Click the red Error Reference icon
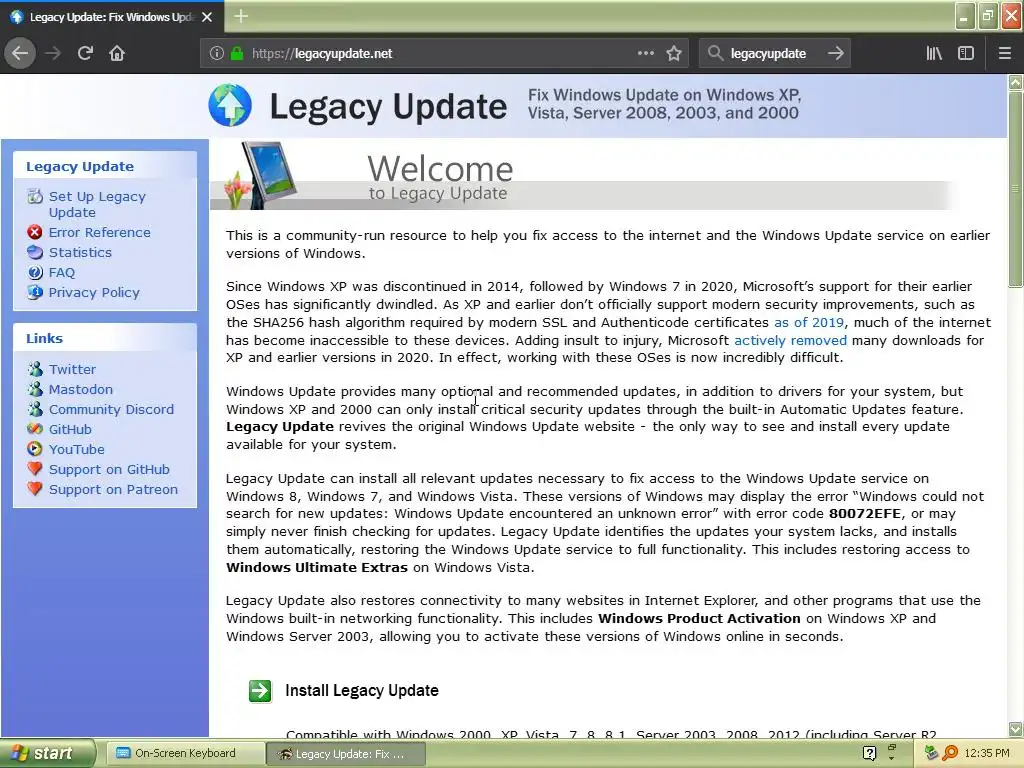Viewport: 1024px width, 768px height. (35, 232)
